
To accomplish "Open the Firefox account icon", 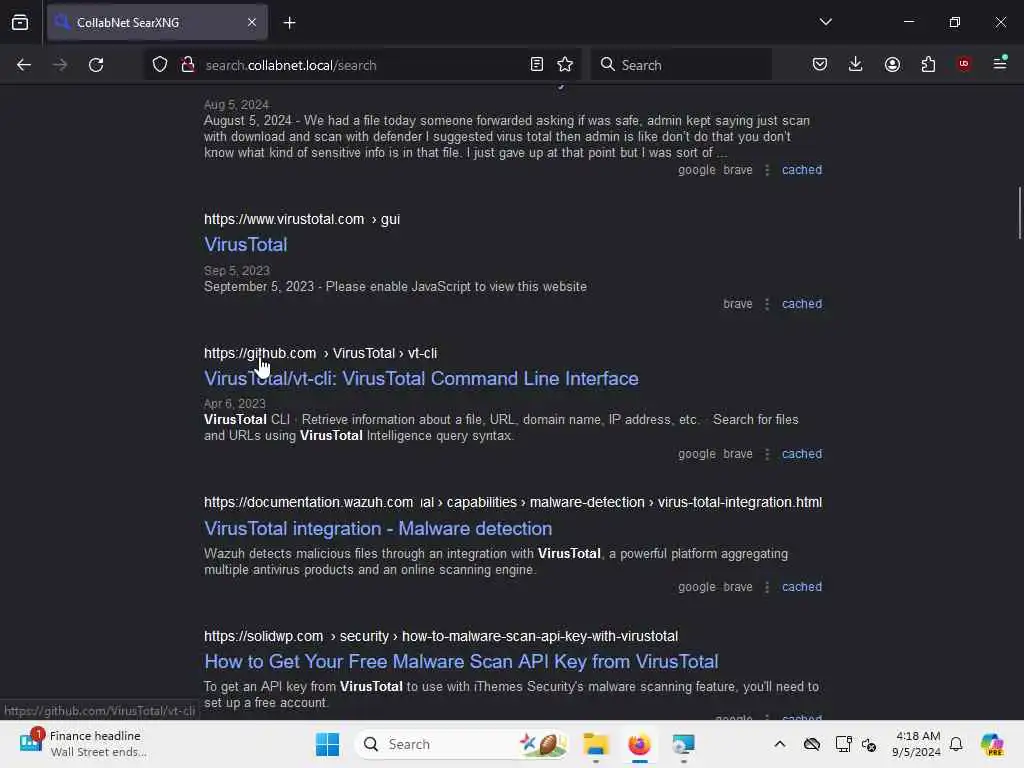I will click(892, 64).
